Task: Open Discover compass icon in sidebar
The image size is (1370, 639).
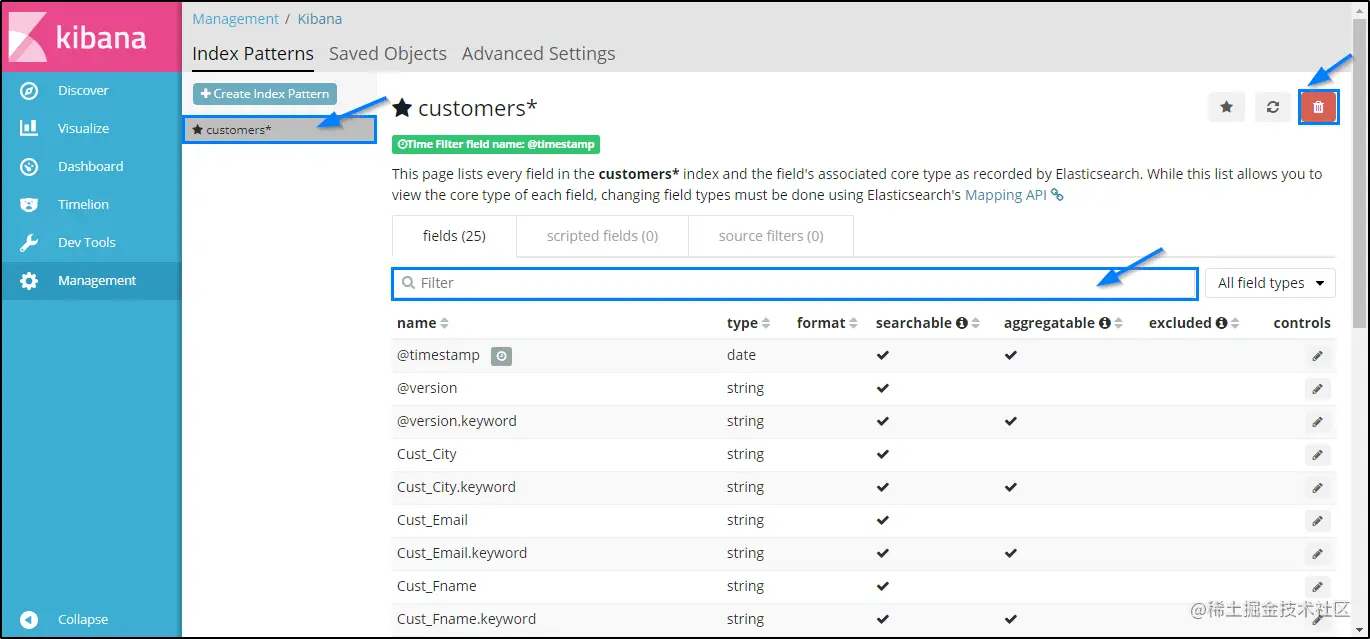Action: [29, 91]
